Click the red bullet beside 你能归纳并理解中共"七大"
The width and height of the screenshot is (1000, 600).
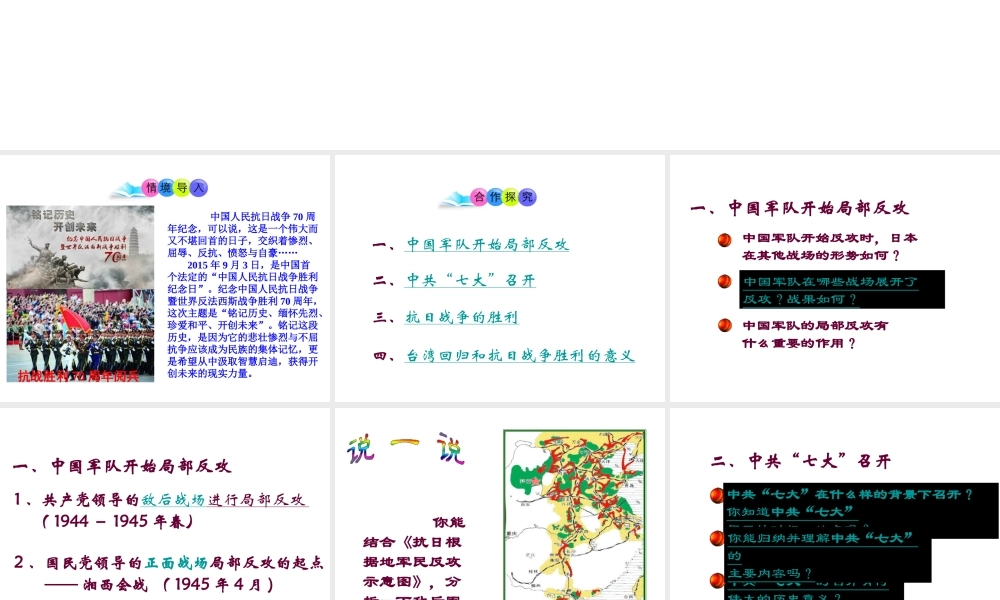pyautogui.click(x=717, y=538)
